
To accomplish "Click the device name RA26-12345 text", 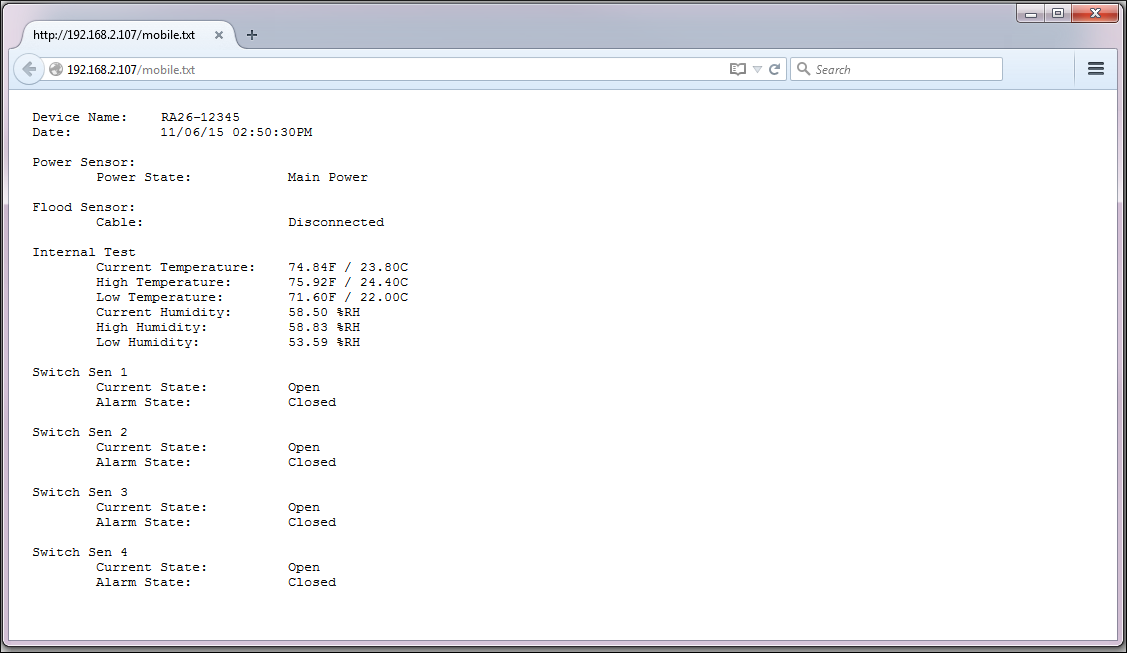I will [200, 117].
